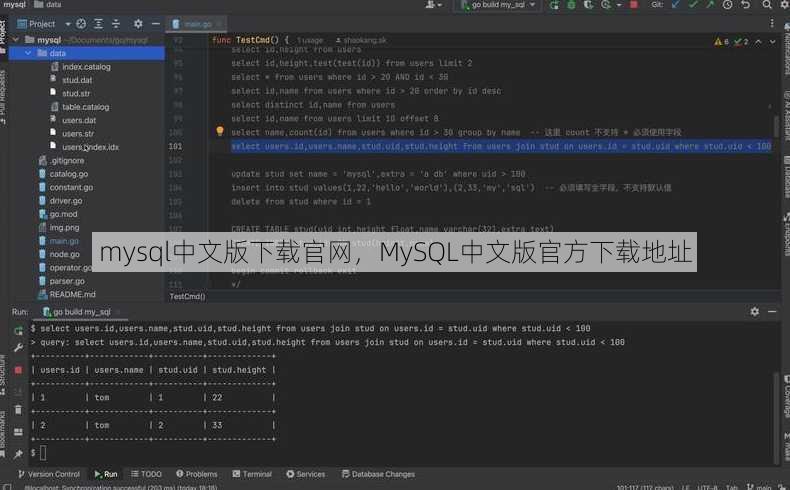Click the red Stop button in top toolbar
The image size is (790, 490).
click(634, 5)
